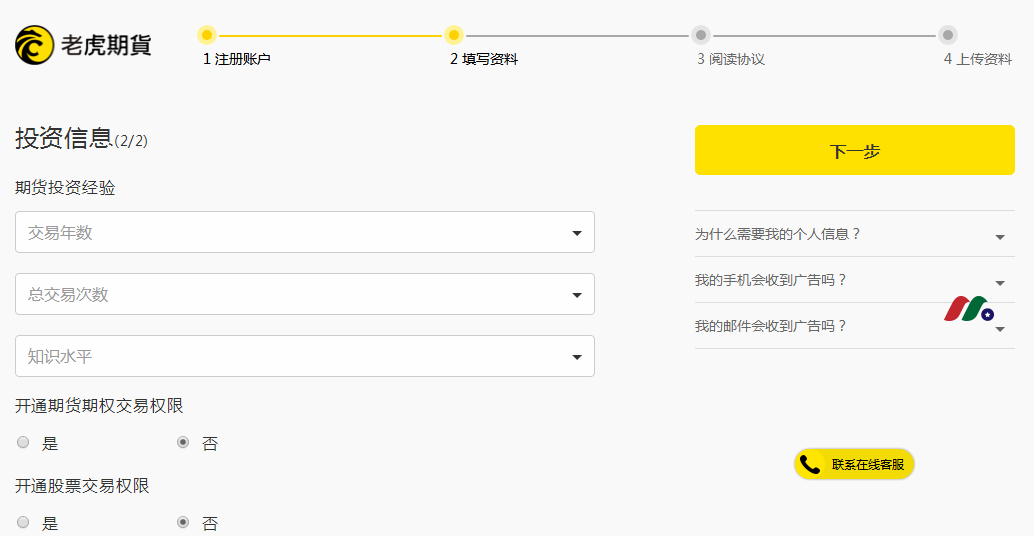
Task: Click the tiger logo icon
Action: tap(34, 45)
